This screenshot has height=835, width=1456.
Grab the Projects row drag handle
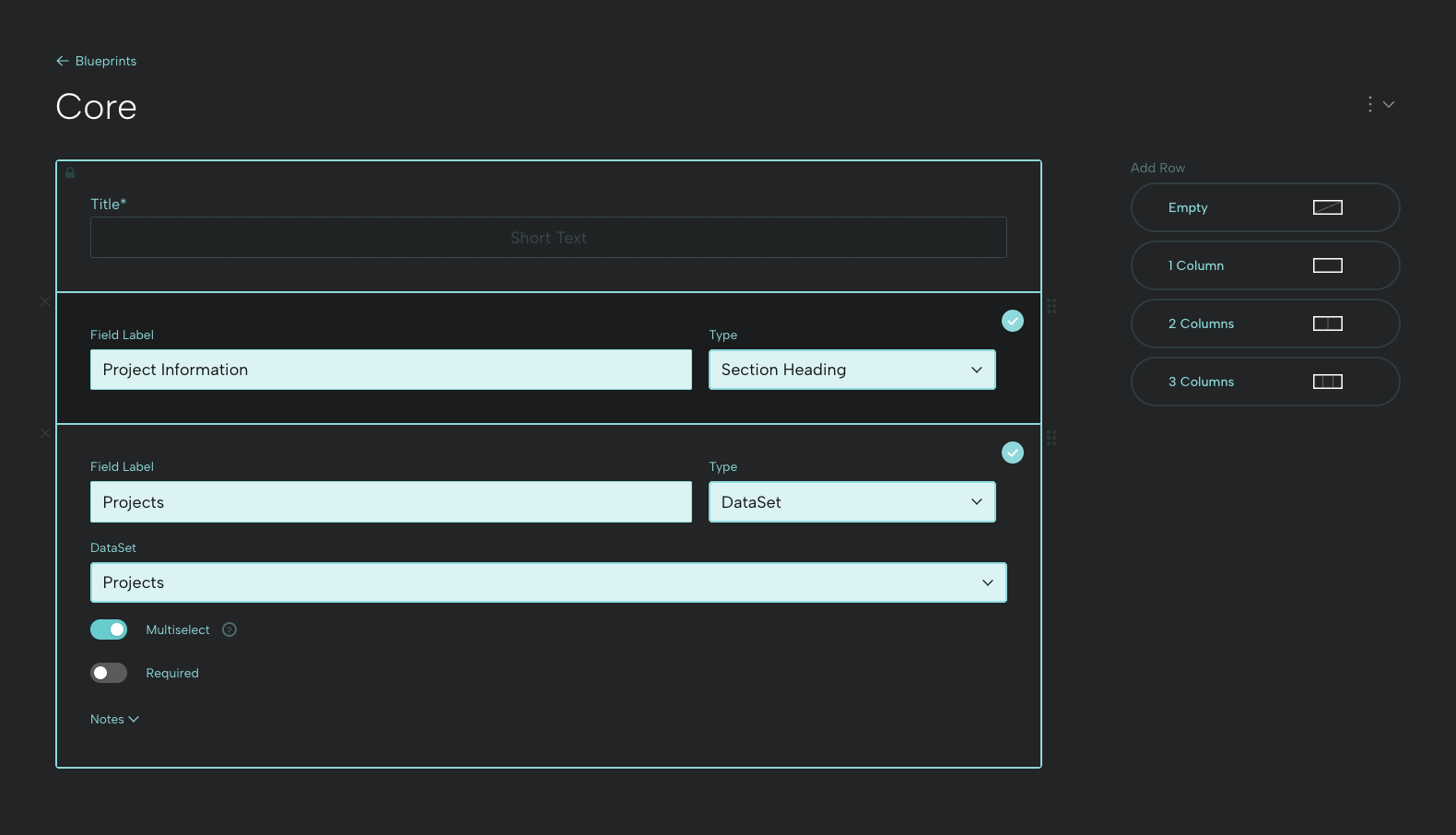[x=1051, y=438]
